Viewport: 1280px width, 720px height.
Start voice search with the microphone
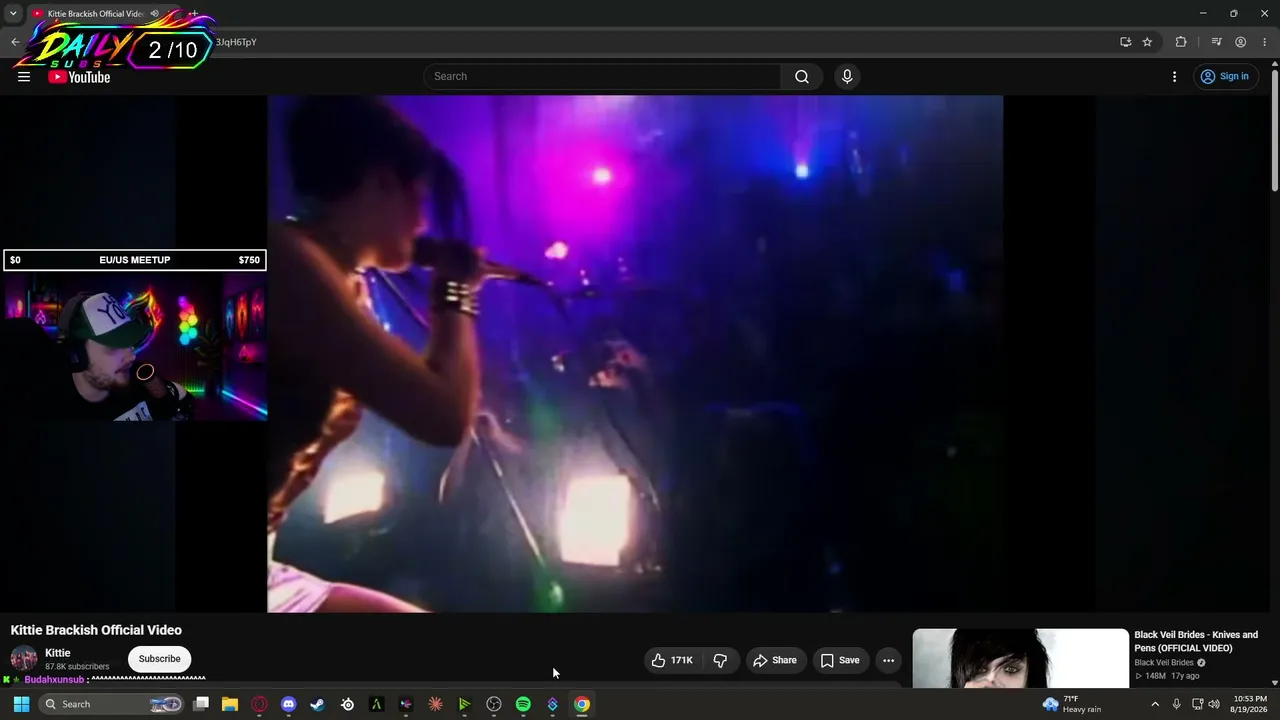pos(847,77)
